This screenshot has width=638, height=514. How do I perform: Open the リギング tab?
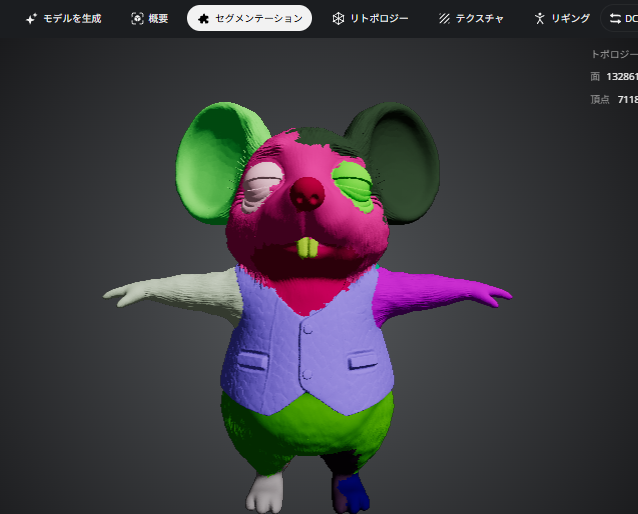562,18
